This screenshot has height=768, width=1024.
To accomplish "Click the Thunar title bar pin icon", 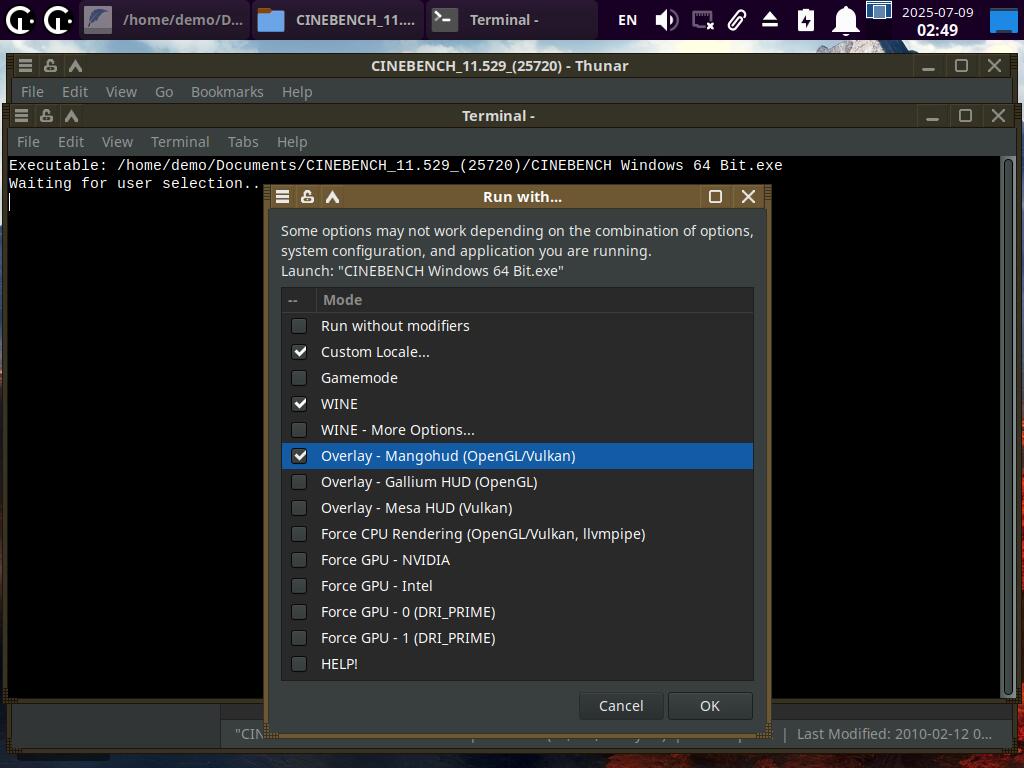I will 50,66.
